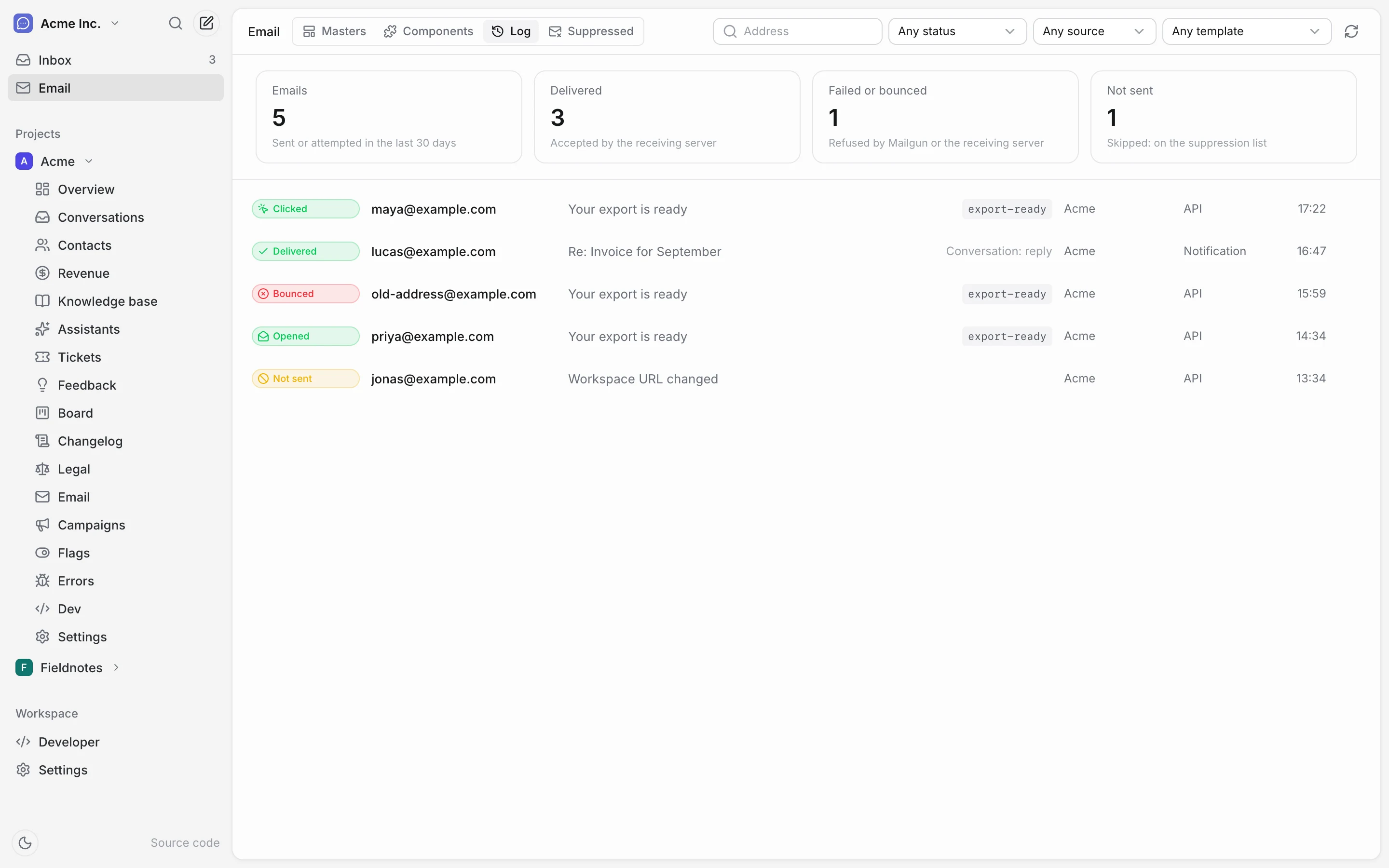Open Knowledge base section
Viewport: 1389px width, 868px height.
click(x=126, y=301)
